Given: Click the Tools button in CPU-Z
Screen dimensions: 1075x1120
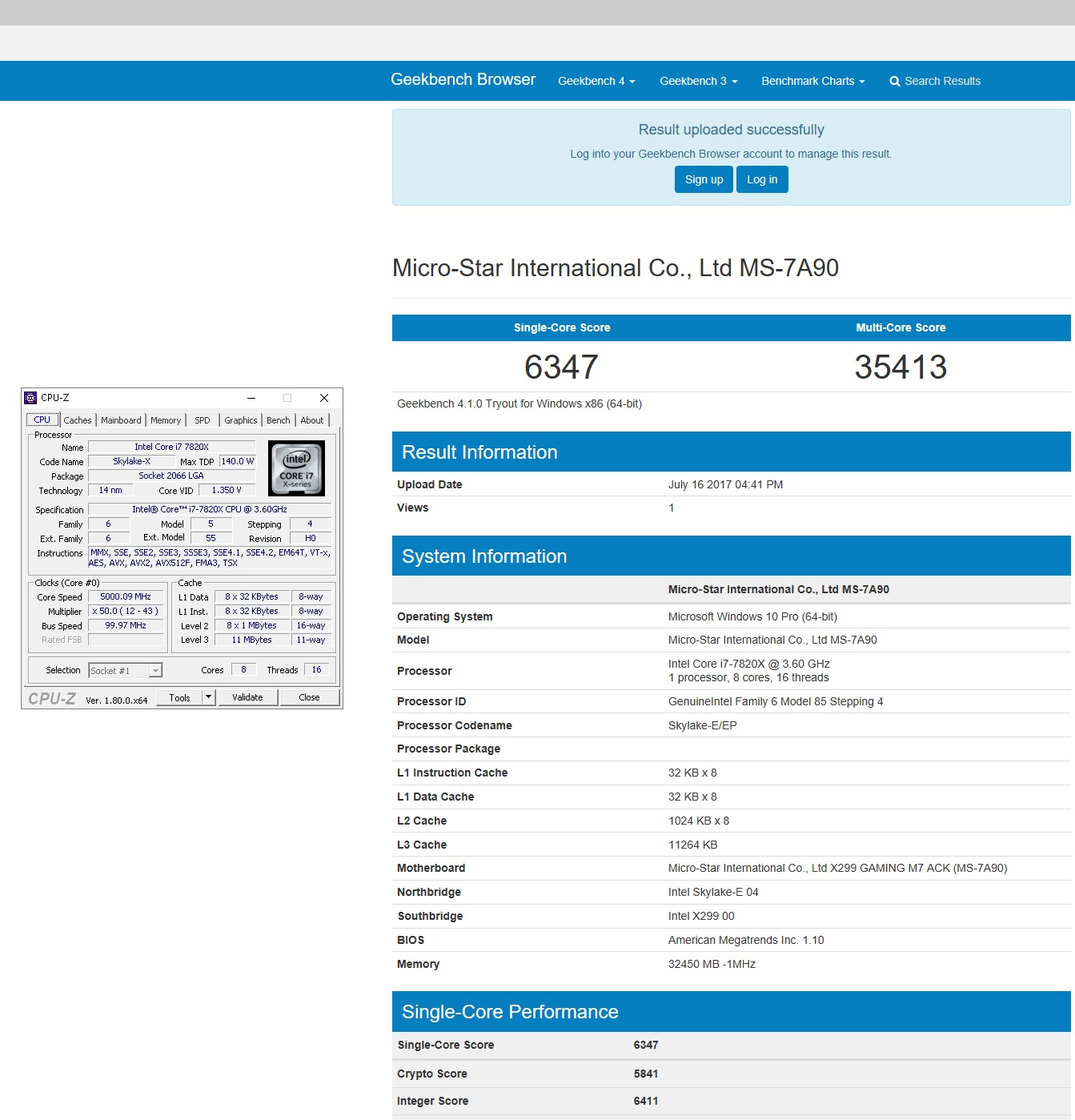Looking at the screenshot, I should (x=180, y=697).
